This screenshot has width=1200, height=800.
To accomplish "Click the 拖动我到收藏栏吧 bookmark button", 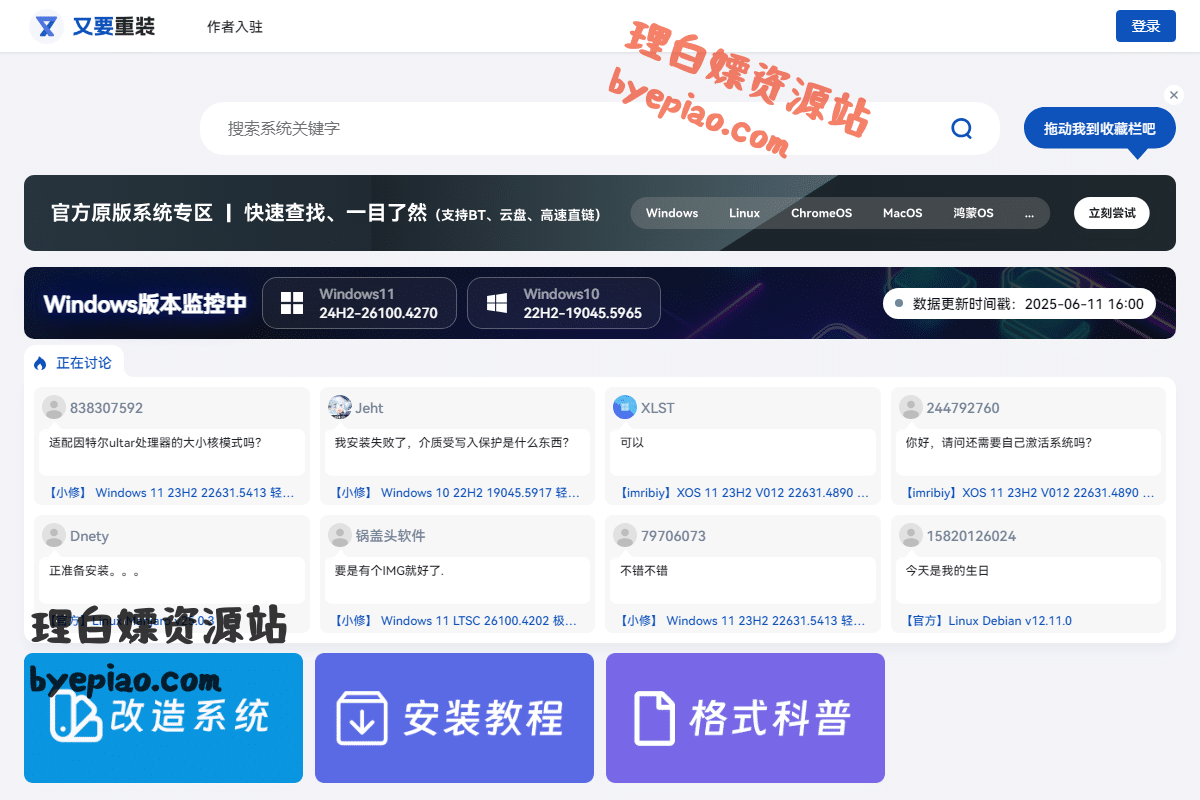I will 1099,129.
